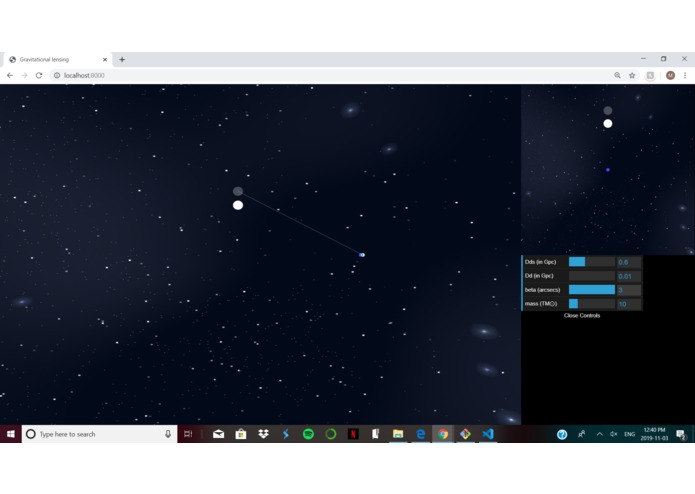Go back using the browser back arrow
This screenshot has width=695, height=494.
pos(10,75)
